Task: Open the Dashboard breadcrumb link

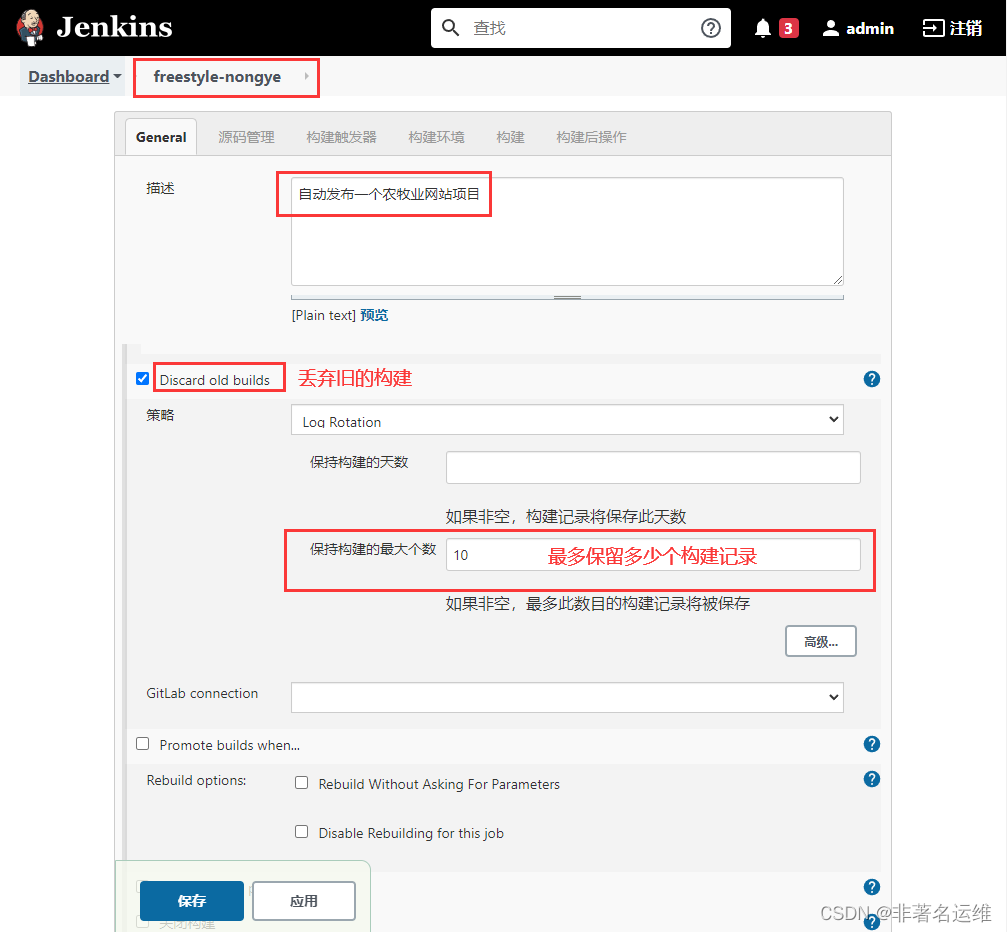Action: [69, 76]
